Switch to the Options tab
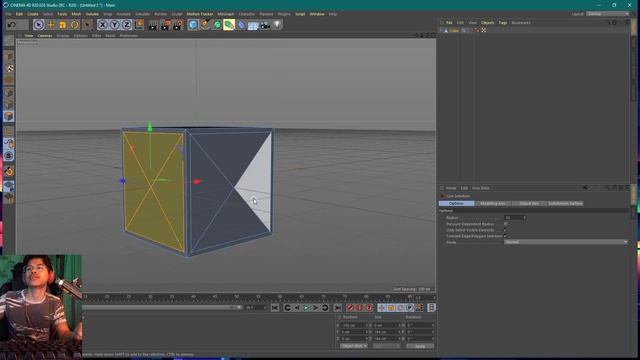The image size is (640, 360). (x=456, y=203)
